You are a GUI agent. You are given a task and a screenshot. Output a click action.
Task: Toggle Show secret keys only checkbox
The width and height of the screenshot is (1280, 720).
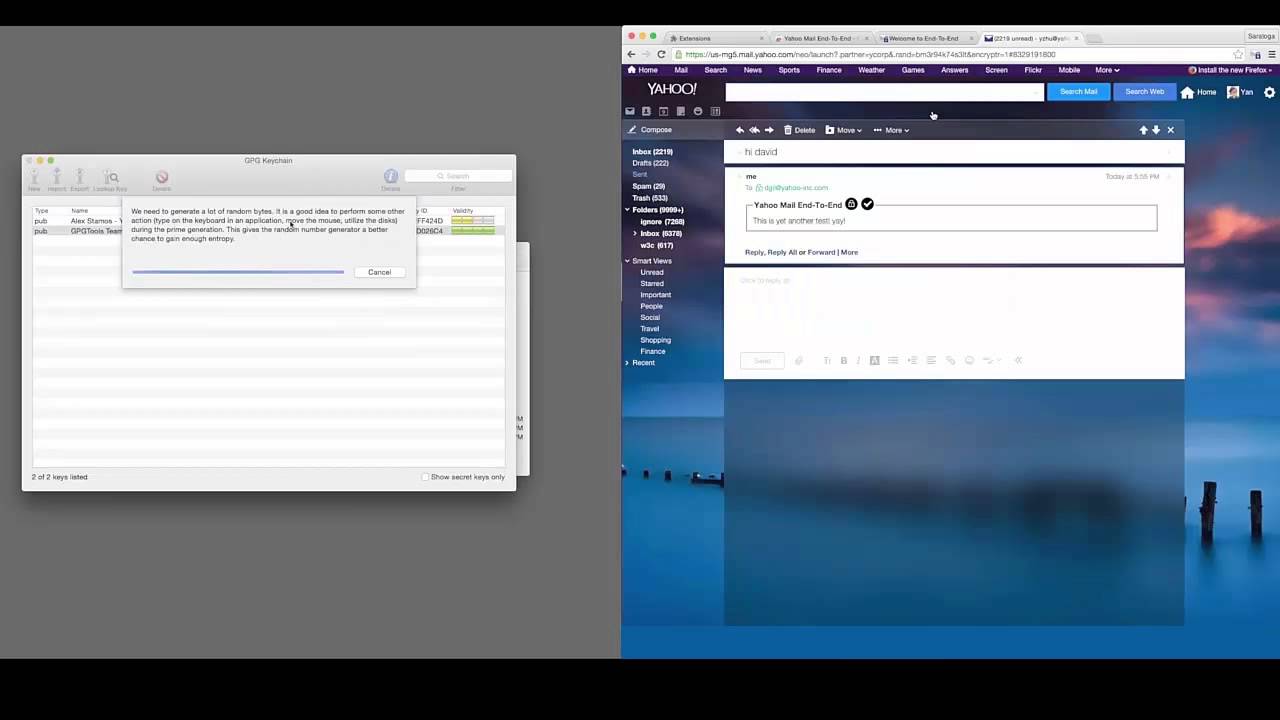425,477
